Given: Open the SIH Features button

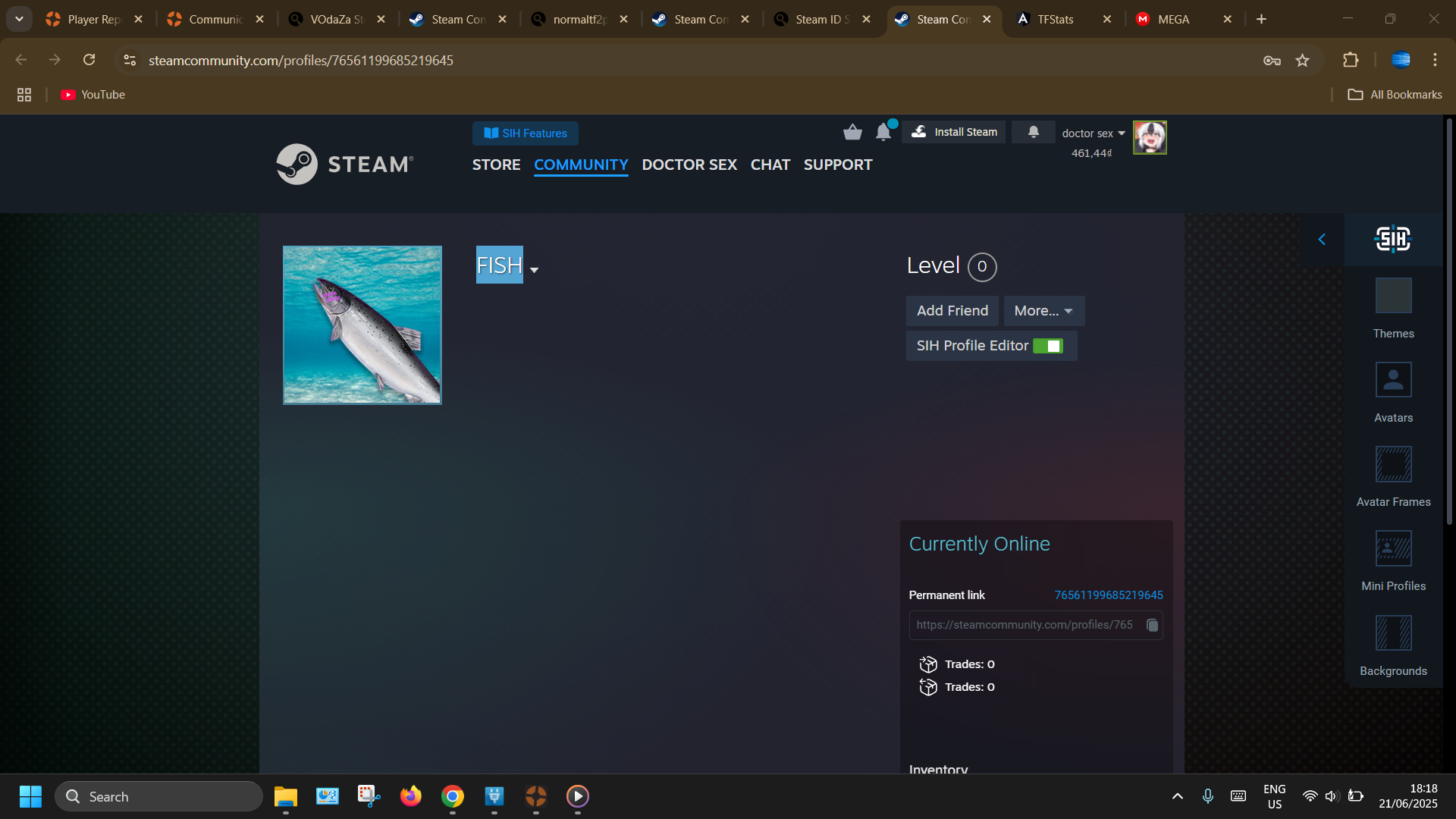Looking at the screenshot, I should pos(525,133).
